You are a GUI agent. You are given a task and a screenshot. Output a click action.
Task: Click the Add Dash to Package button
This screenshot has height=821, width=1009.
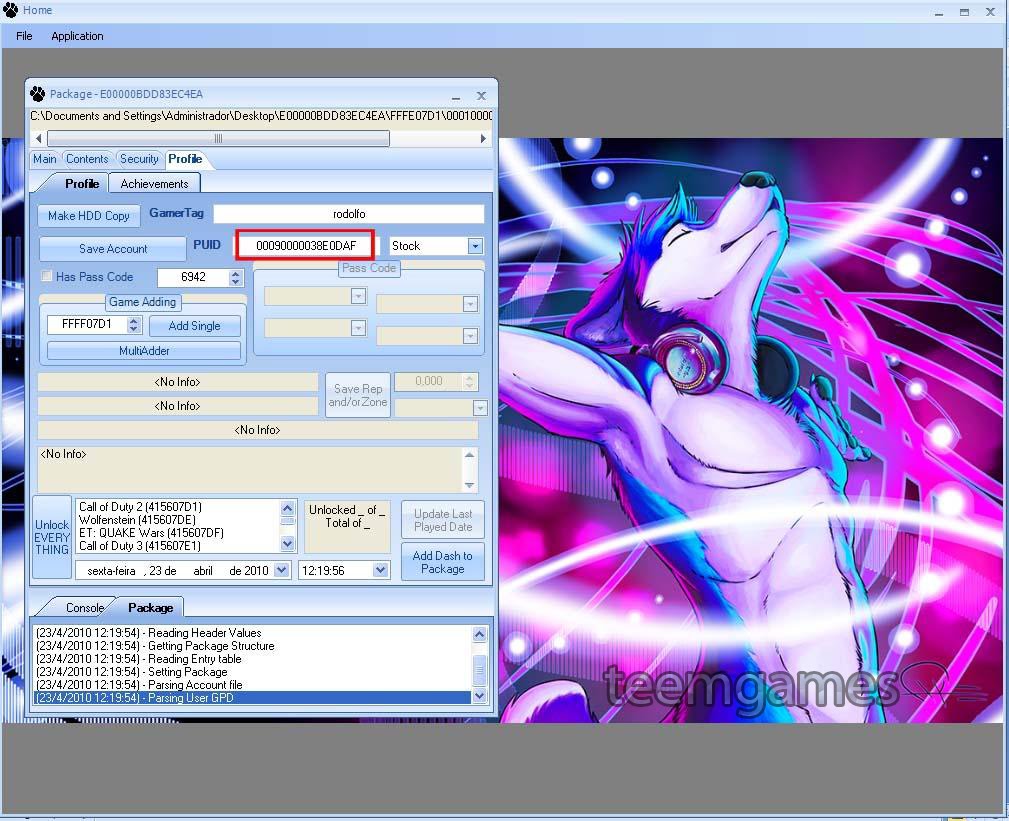[x=442, y=561]
